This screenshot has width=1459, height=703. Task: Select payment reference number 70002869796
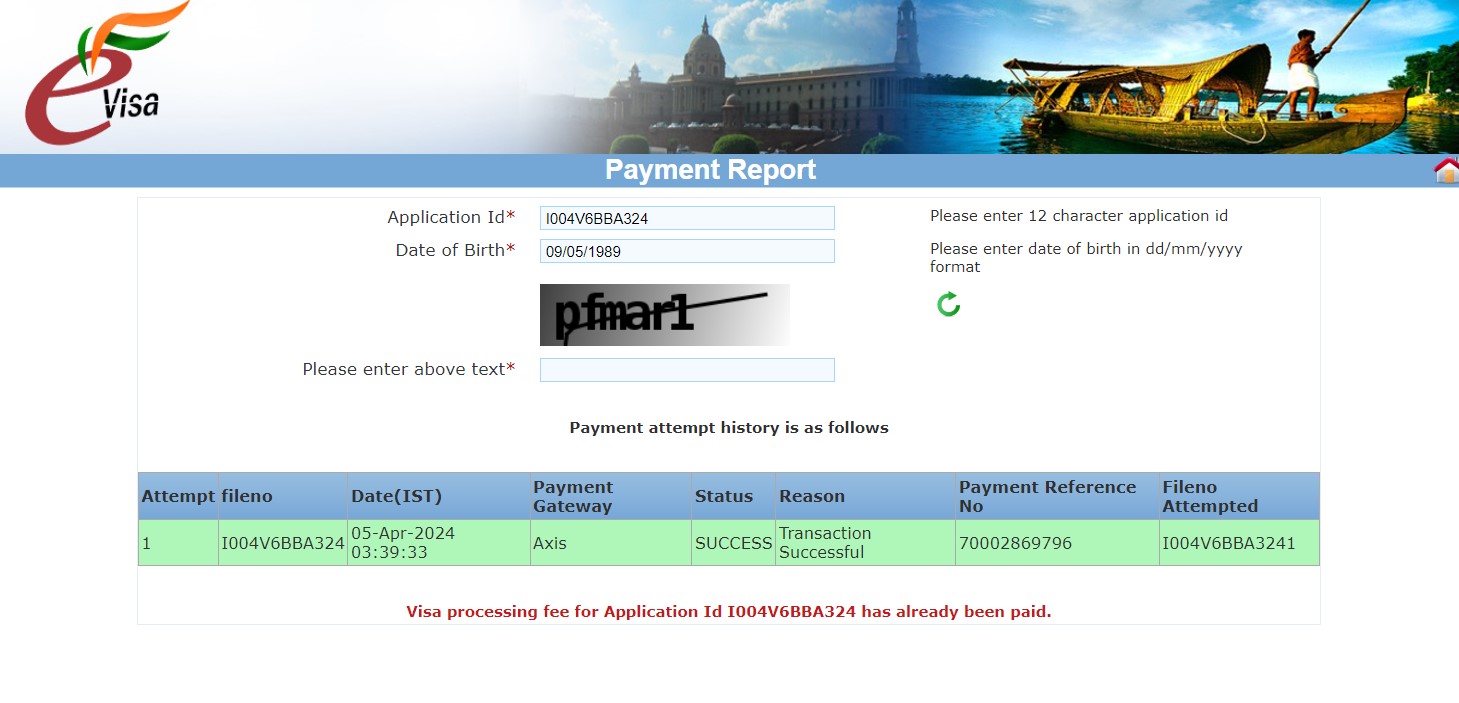(1015, 543)
